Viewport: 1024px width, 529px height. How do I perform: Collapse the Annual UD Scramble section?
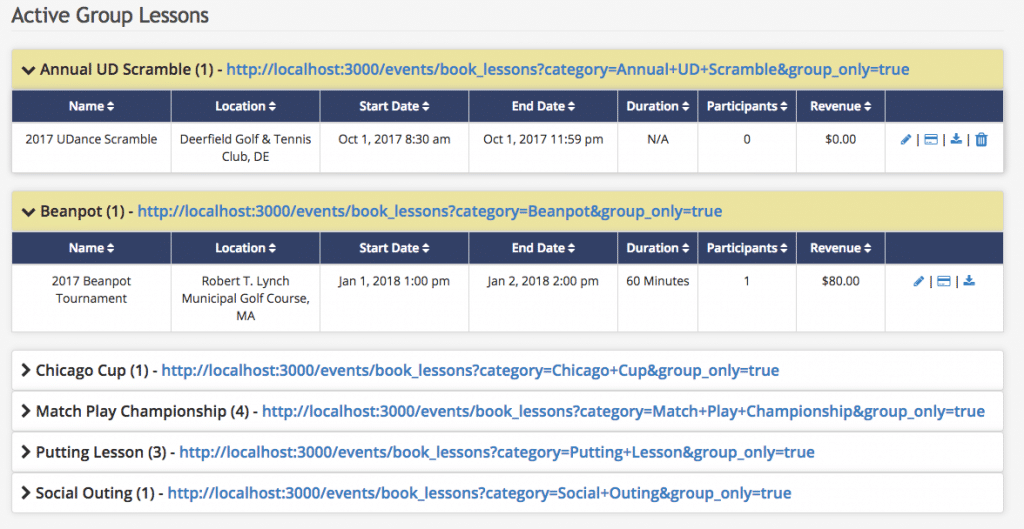(28, 70)
